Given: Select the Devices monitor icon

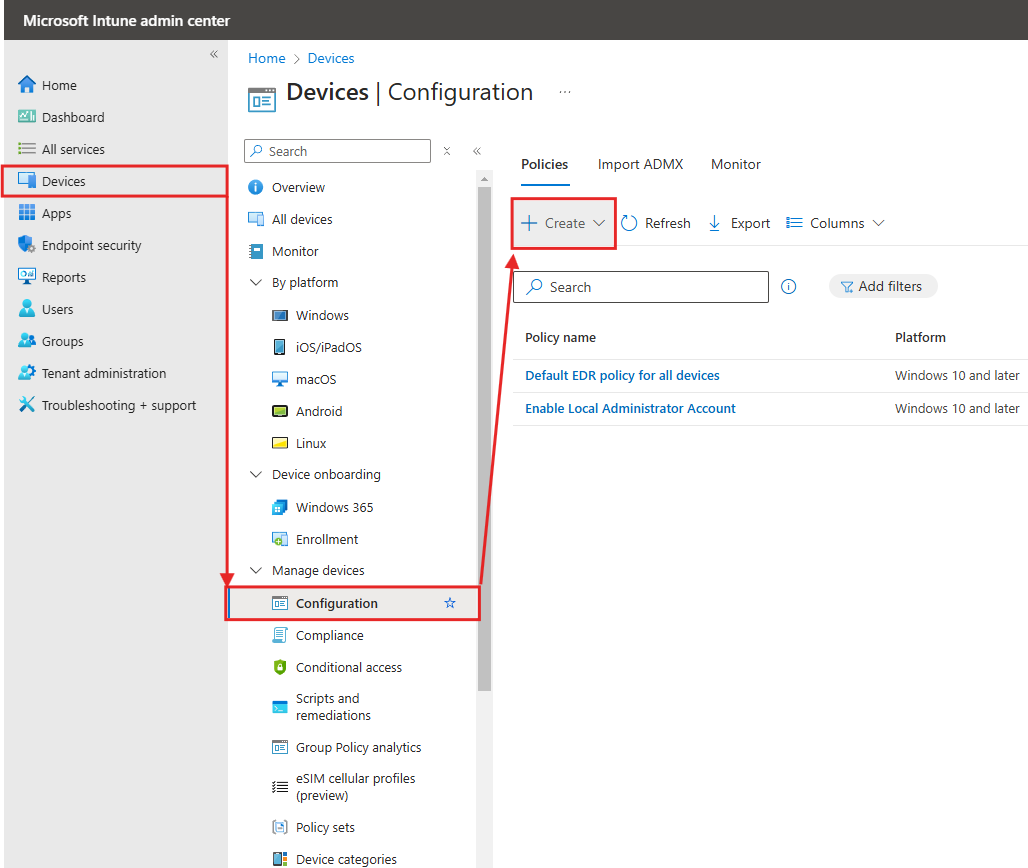Looking at the screenshot, I should [27, 180].
